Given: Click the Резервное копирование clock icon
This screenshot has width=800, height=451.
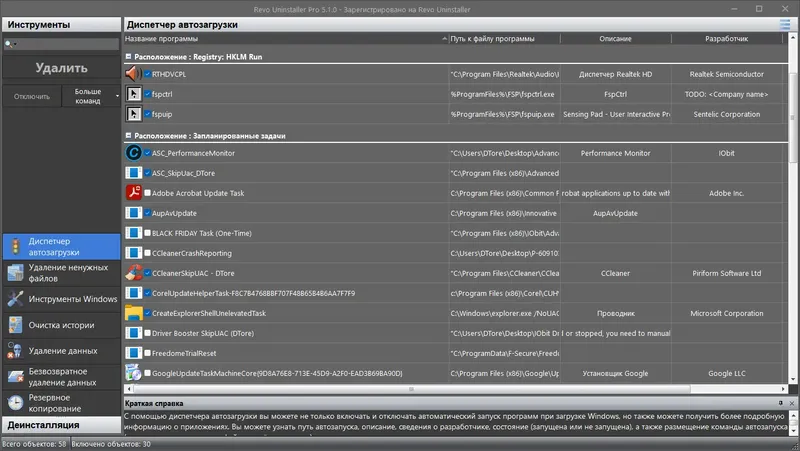Looking at the screenshot, I should pos(15,403).
